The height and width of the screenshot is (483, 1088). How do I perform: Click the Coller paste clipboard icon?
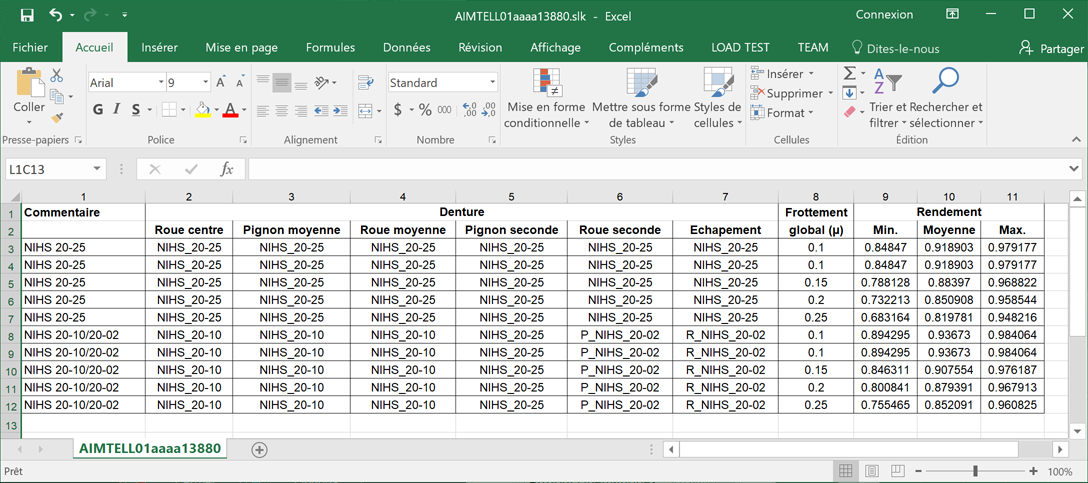tap(29, 82)
